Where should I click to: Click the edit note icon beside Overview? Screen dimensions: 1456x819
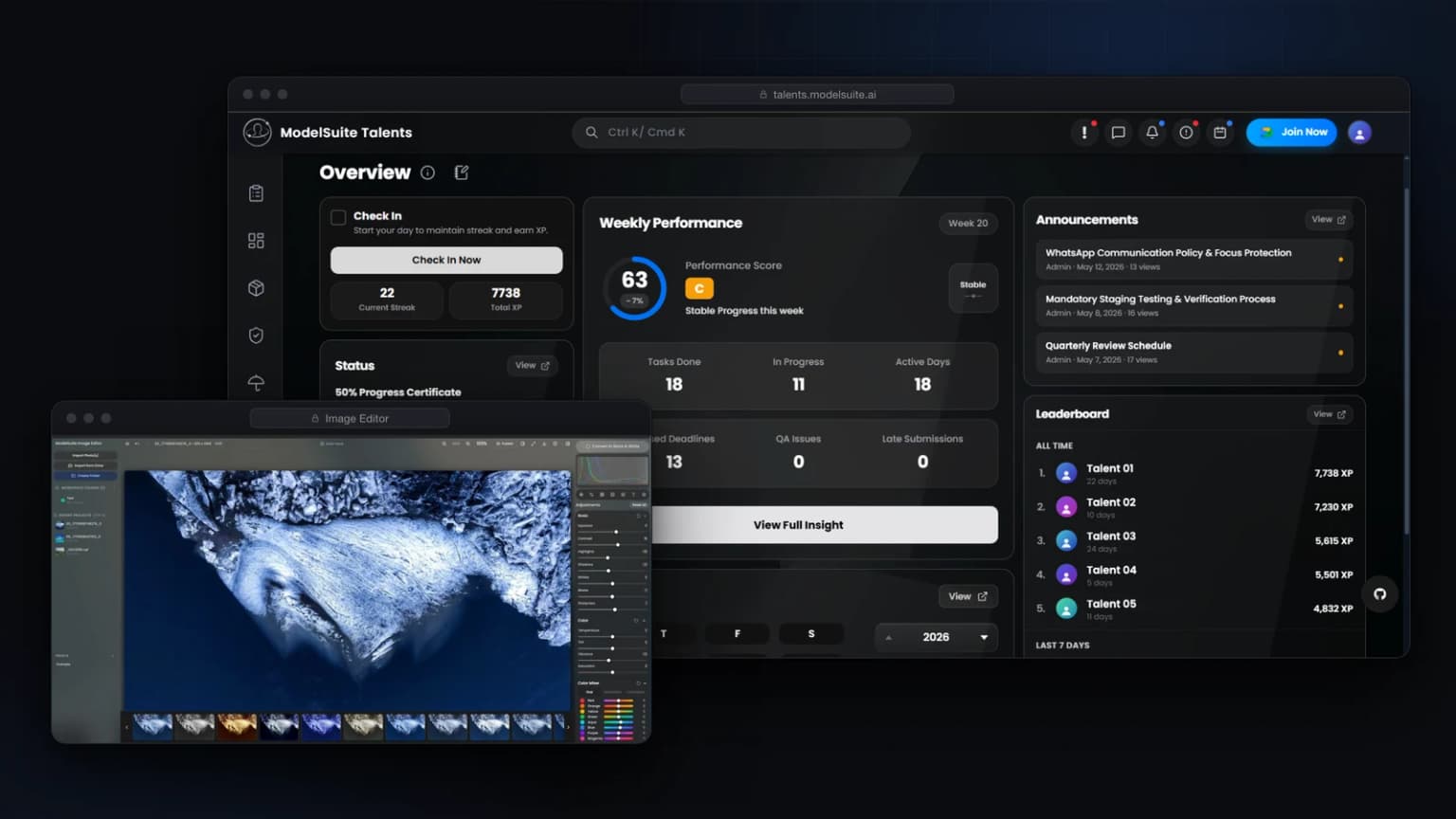click(462, 173)
